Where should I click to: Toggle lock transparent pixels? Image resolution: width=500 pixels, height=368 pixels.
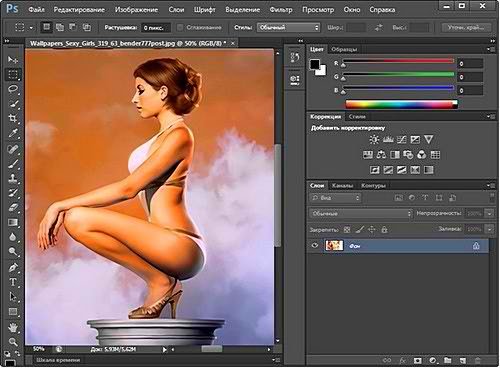click(347, 229)
